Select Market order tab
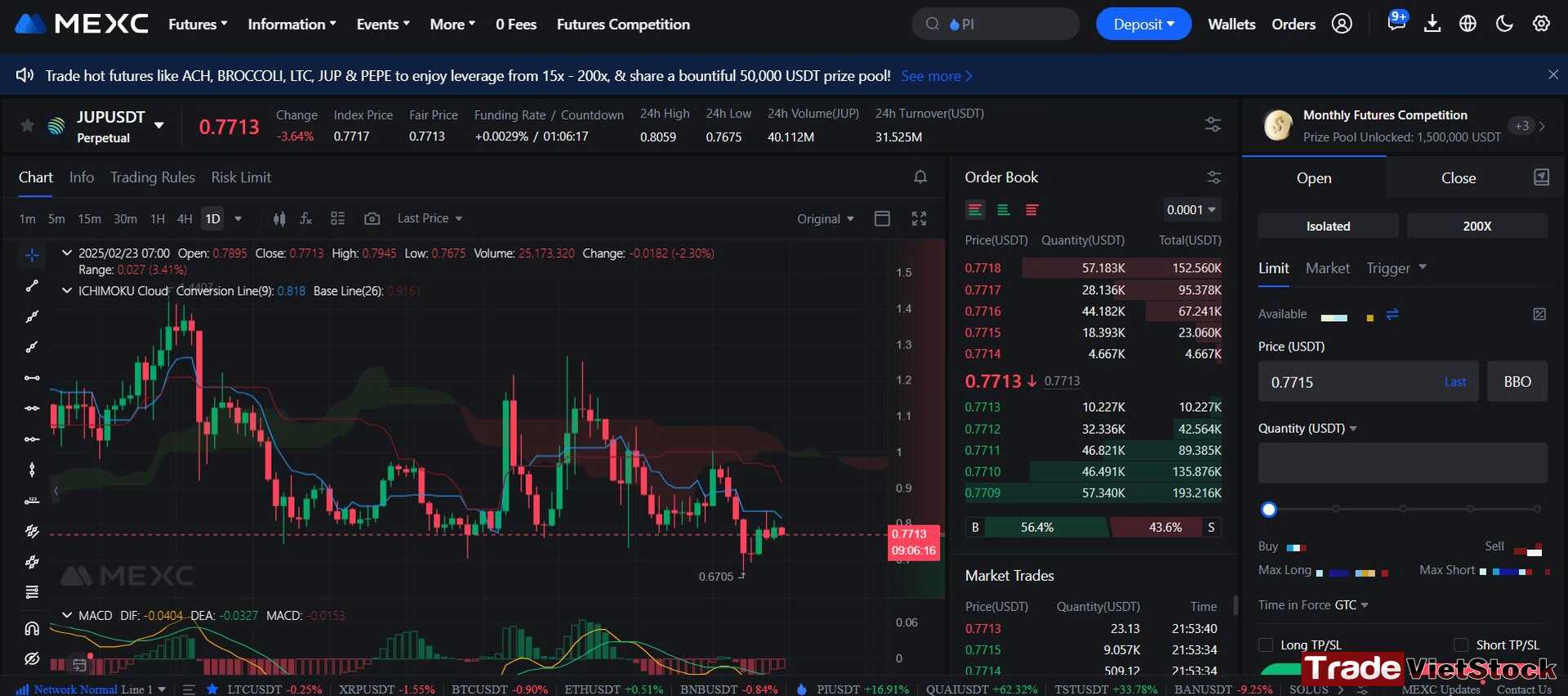The width and height of the screenshot is (1568, 696). click(1327, 268)
